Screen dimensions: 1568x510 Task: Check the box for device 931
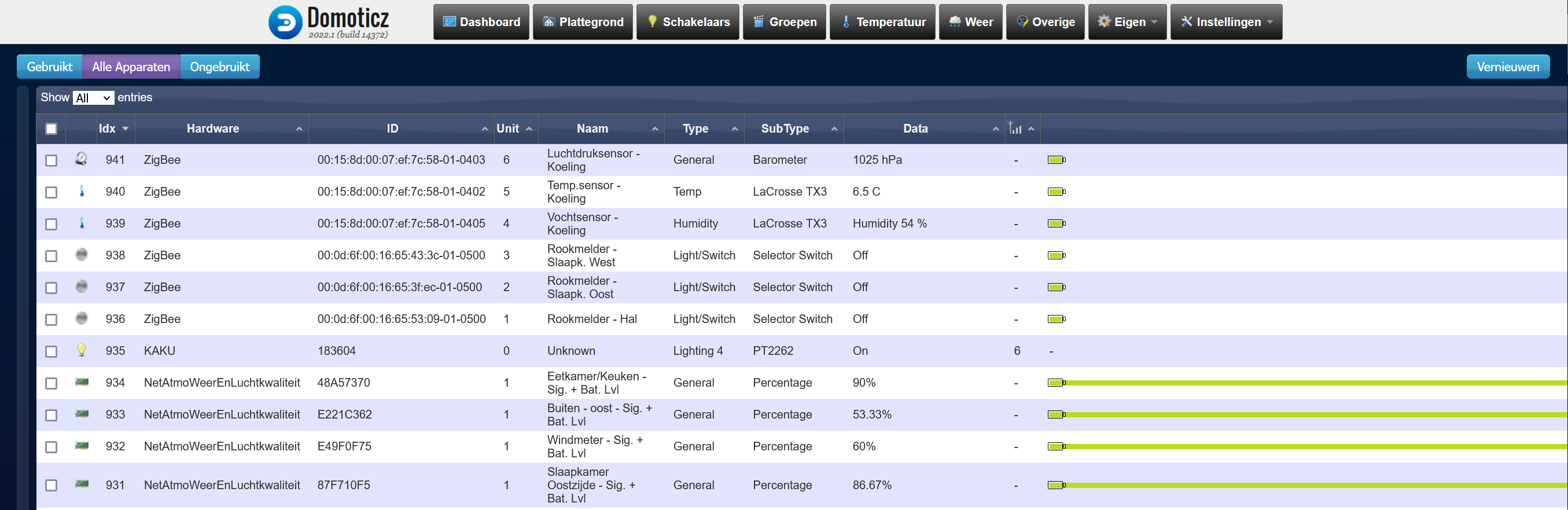click(x=51, y=485)
